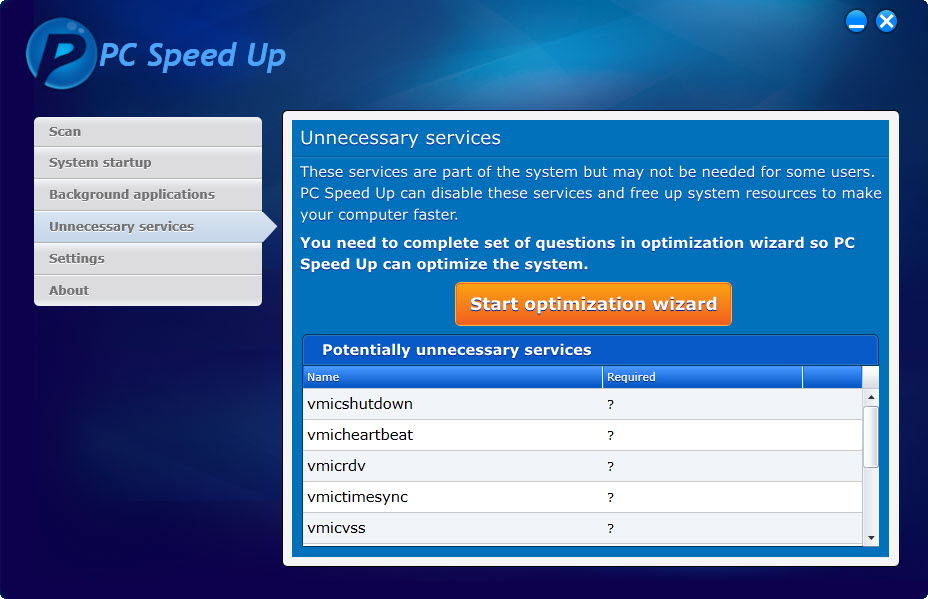Close the PC Speed Up window
The width and height of the screenshot is (928, 599).
(x=887, y=21)
